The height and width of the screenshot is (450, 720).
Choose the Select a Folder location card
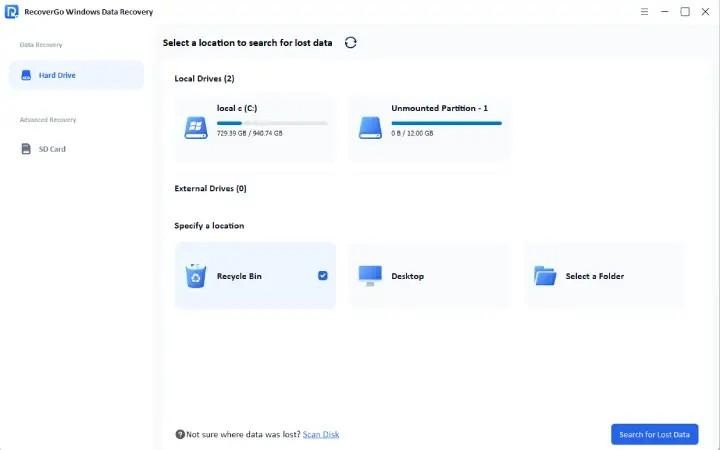tap(605, 276)
